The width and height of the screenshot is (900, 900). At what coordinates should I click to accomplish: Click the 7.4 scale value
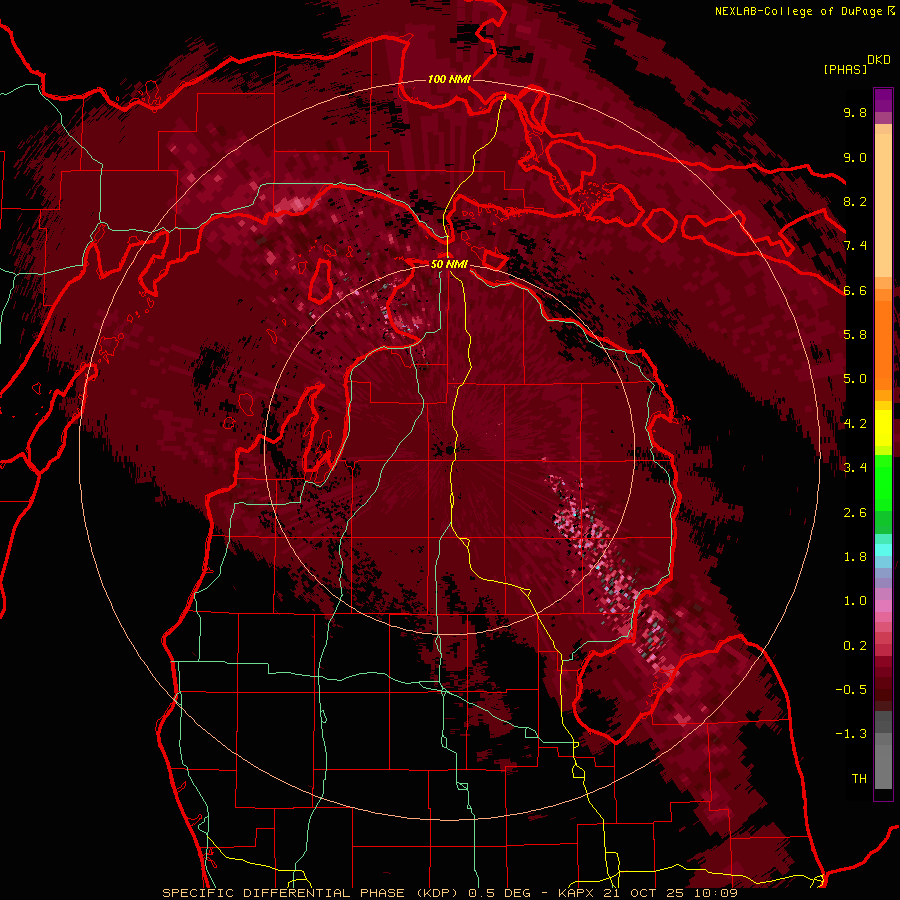[x=855, y=246]
